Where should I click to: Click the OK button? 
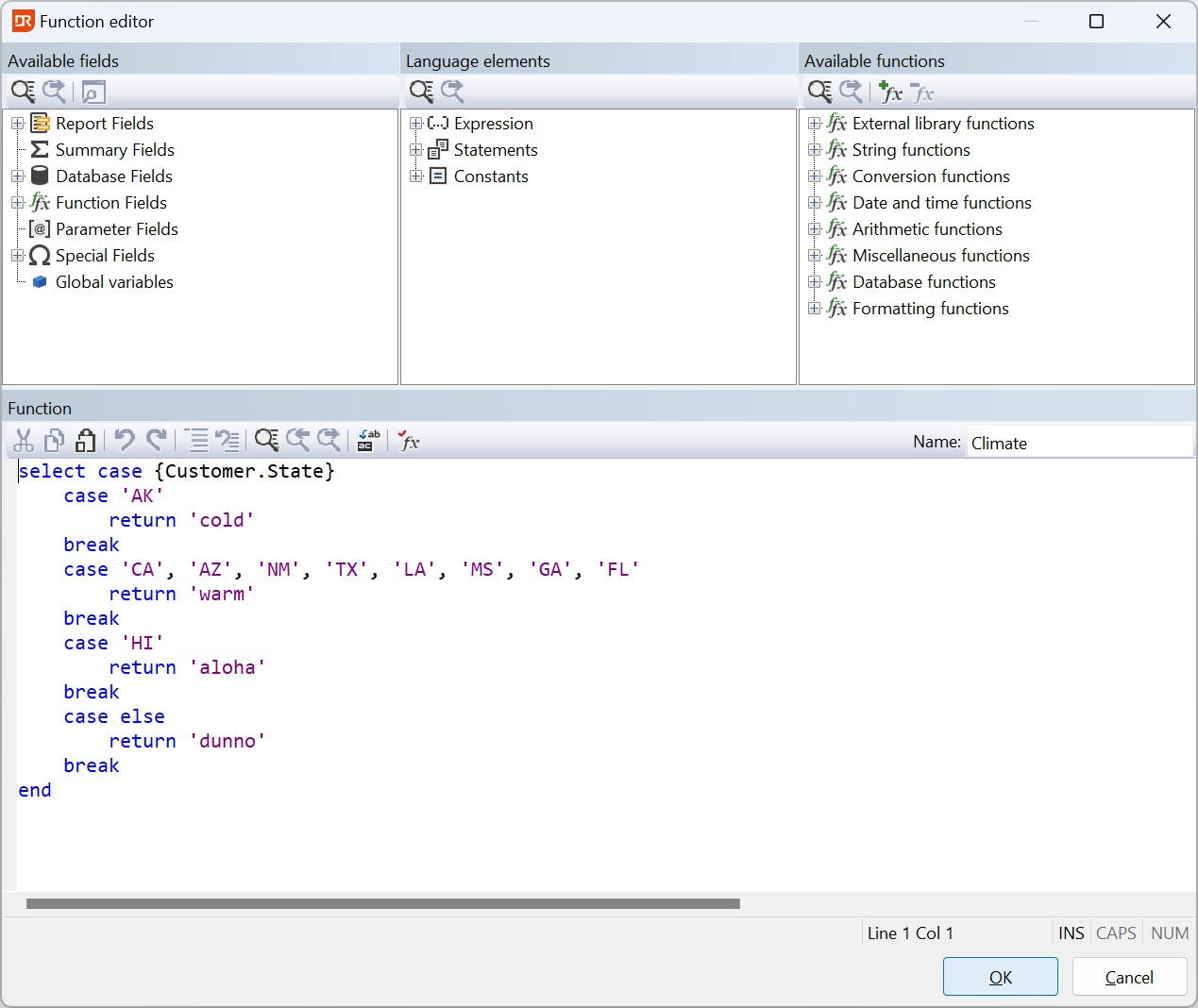click(1001, 977)
